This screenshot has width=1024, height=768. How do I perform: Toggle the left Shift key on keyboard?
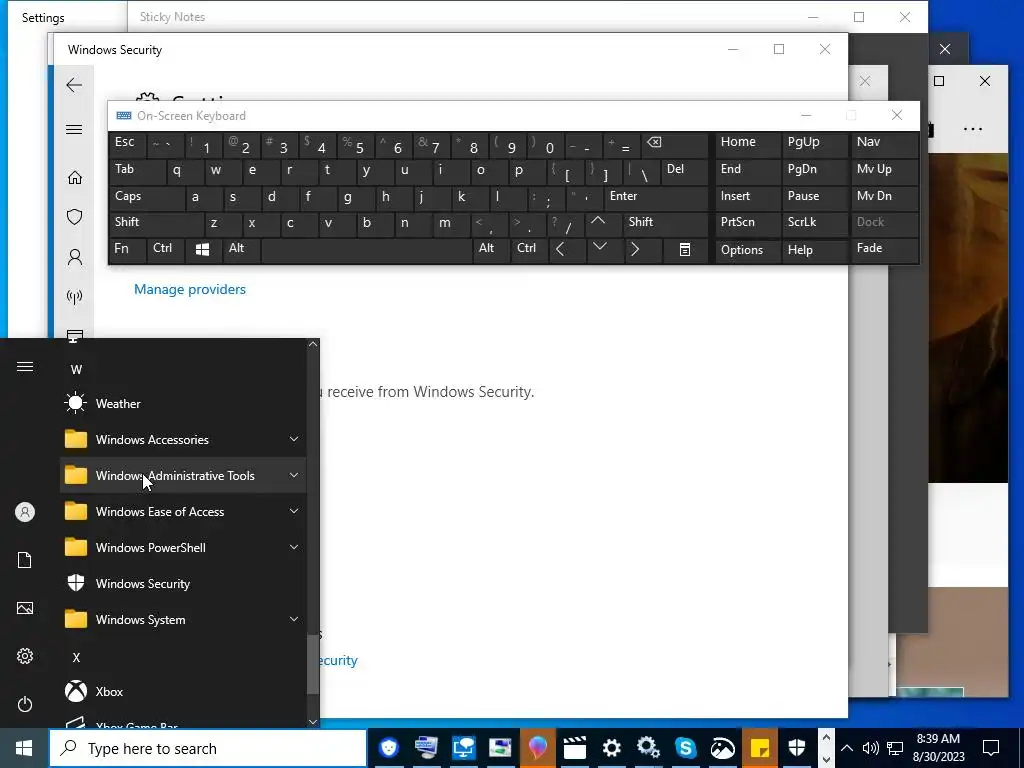click(x=156, y=223)
